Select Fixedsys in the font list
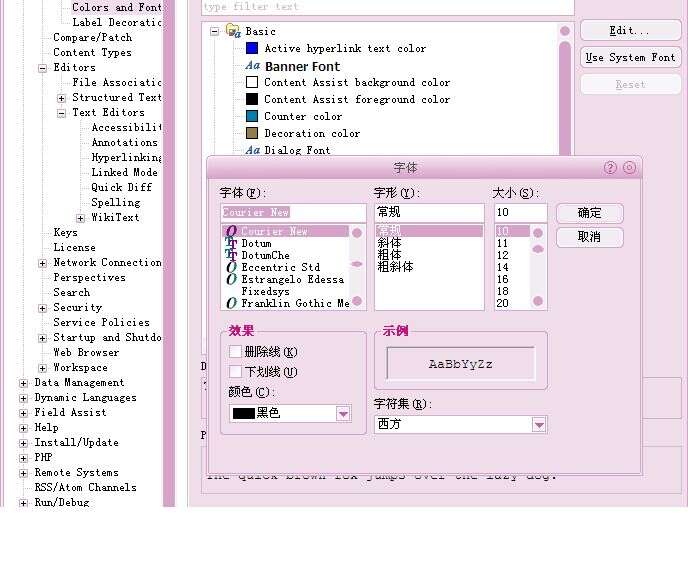 (x=265, y=291)
